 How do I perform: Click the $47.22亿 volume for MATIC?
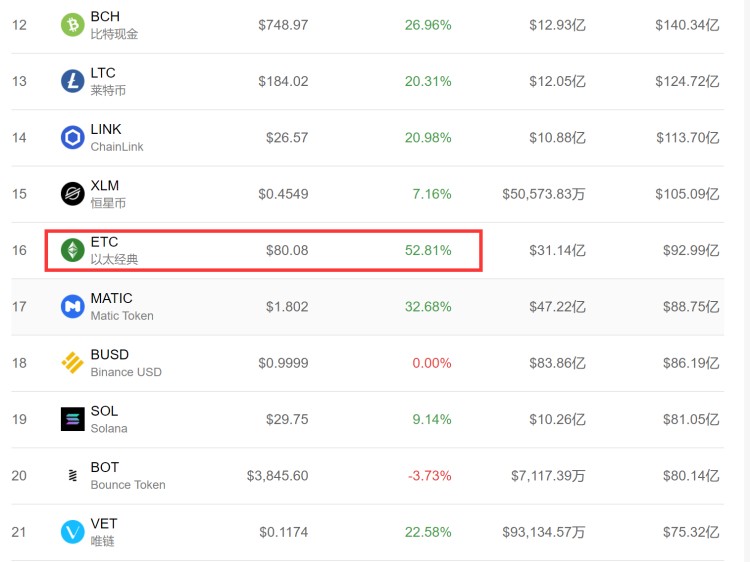tap(557, 307)
